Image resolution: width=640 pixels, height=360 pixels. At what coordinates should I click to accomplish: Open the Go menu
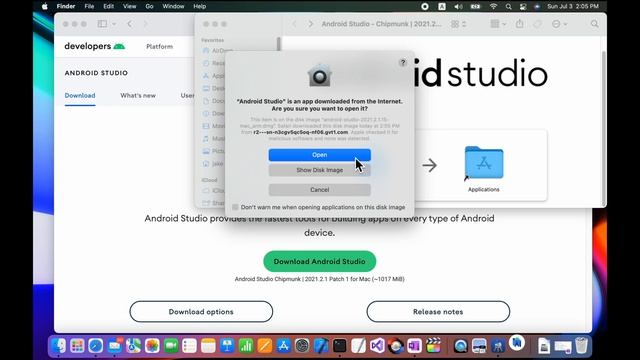tap(149, 6)
